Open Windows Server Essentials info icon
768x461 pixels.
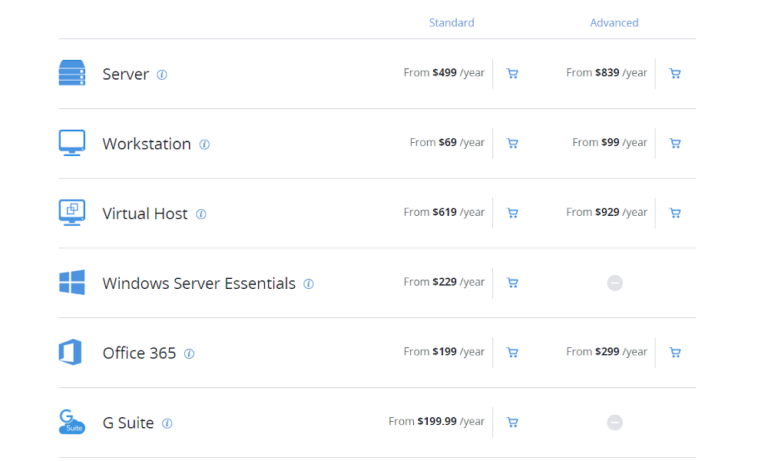pyautogui.click(x=309, y=284)
